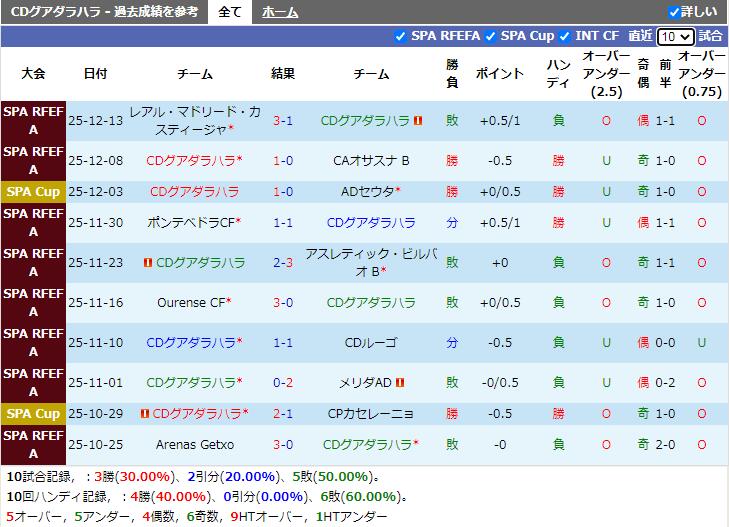Click red card icon beside CDグアダラハラ in 25-12-13 row
This screenshot has height=527, width=729.
(418, 121)
